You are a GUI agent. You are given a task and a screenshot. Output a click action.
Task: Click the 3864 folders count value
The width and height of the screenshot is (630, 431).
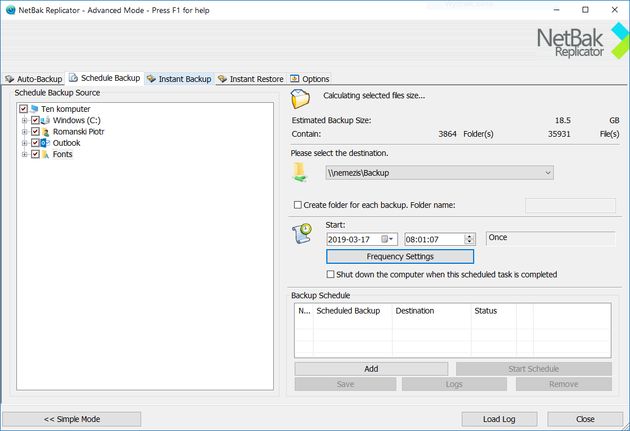pos(447,134)
